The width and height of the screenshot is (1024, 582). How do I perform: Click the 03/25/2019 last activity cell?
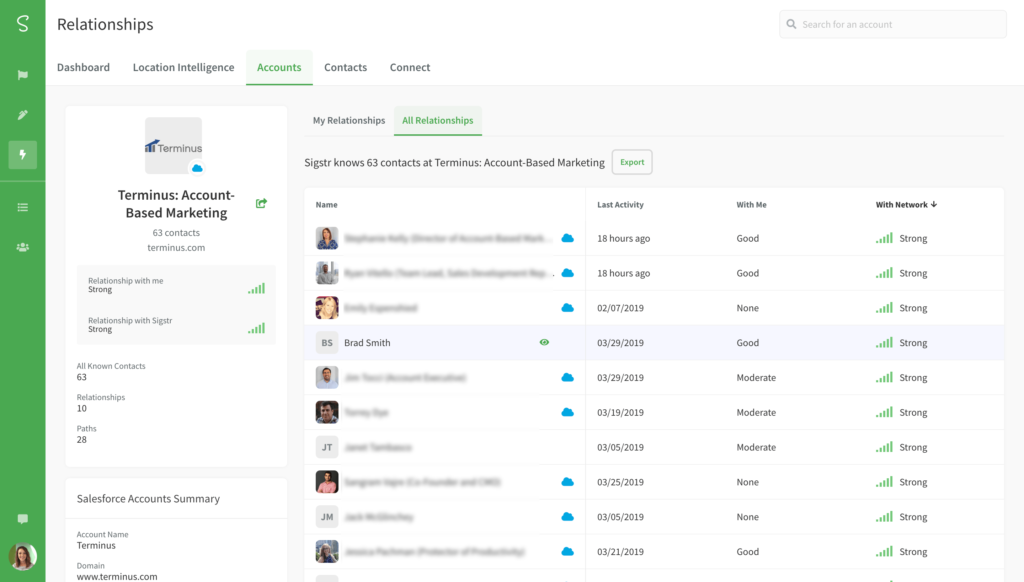pyautogui.click(x=620, y=482)
